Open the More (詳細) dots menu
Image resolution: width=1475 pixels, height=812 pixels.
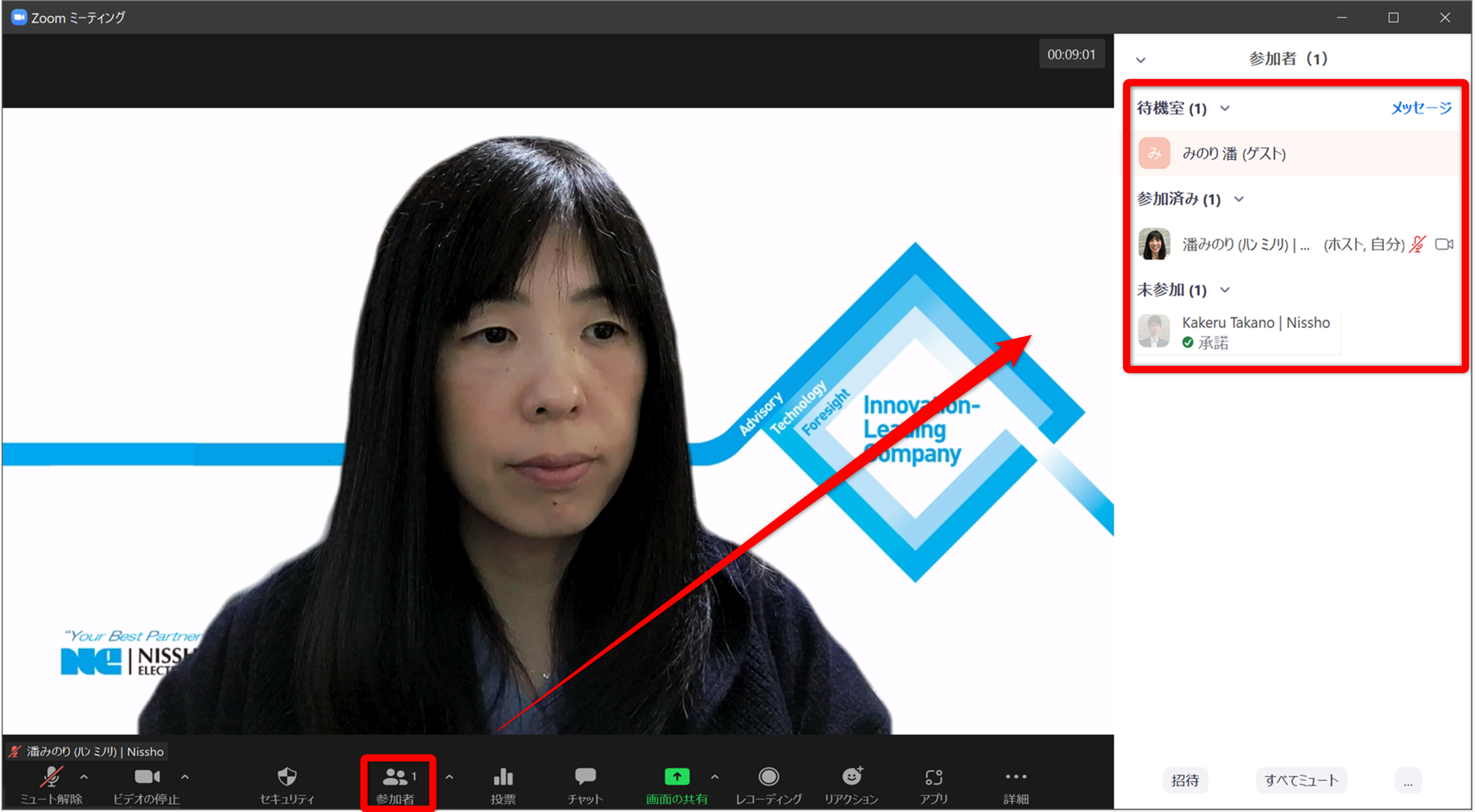tap(1016, 785)
